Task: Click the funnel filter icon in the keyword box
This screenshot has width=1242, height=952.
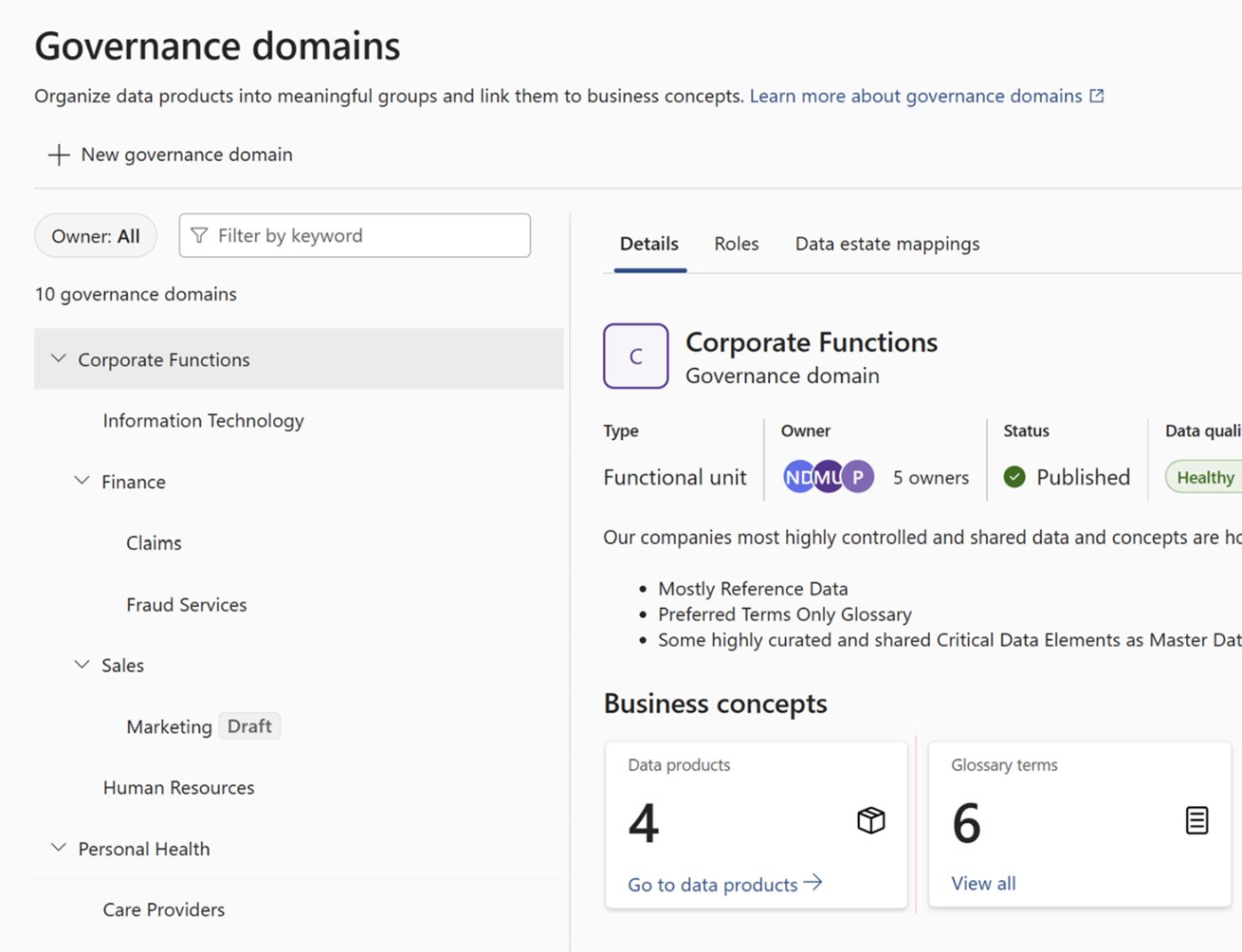Action: pyautogui.click(x=199, y=235)
